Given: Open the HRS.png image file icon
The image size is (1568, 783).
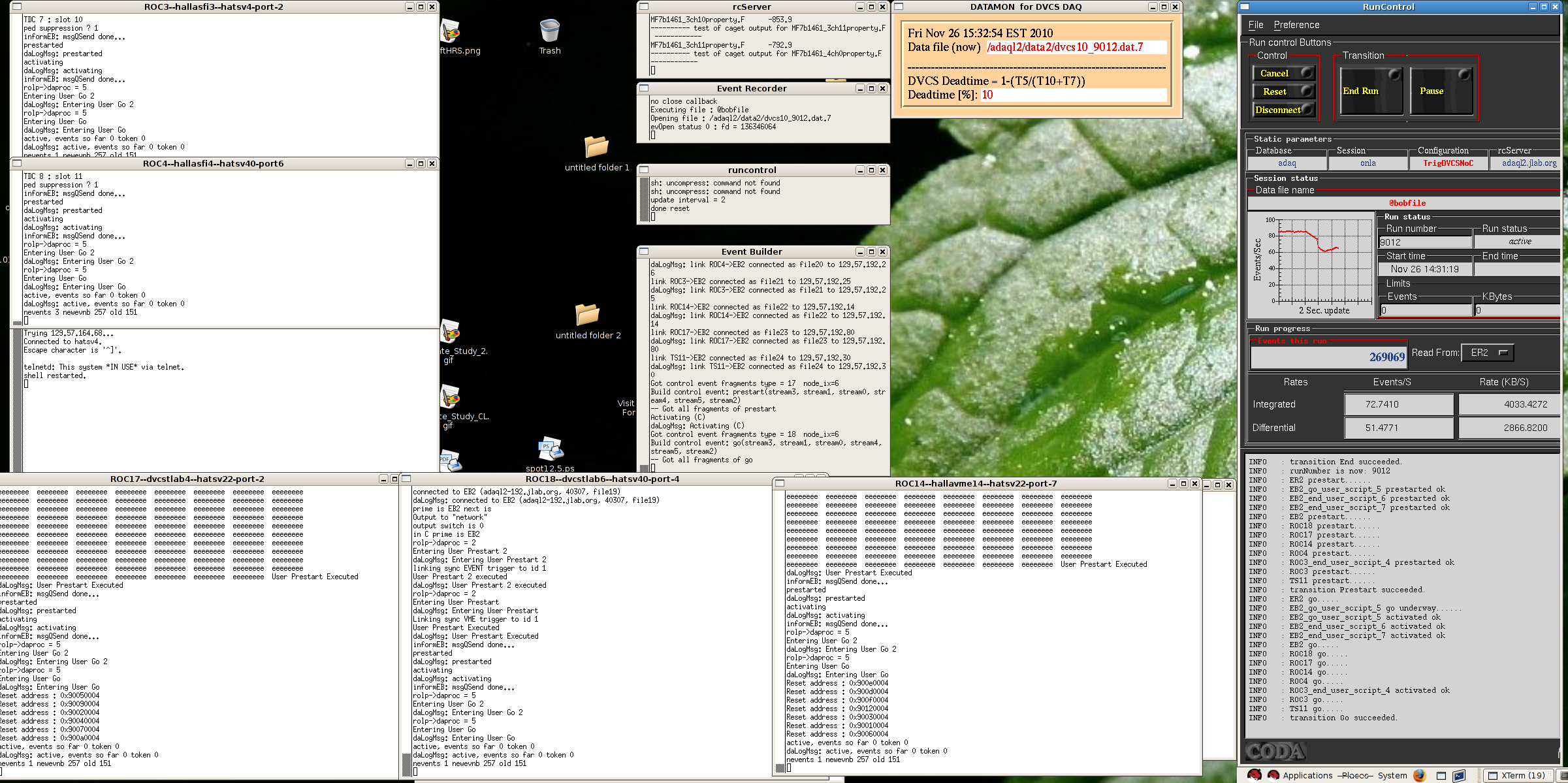Looking at the screenshot, I should coord(449,31).
